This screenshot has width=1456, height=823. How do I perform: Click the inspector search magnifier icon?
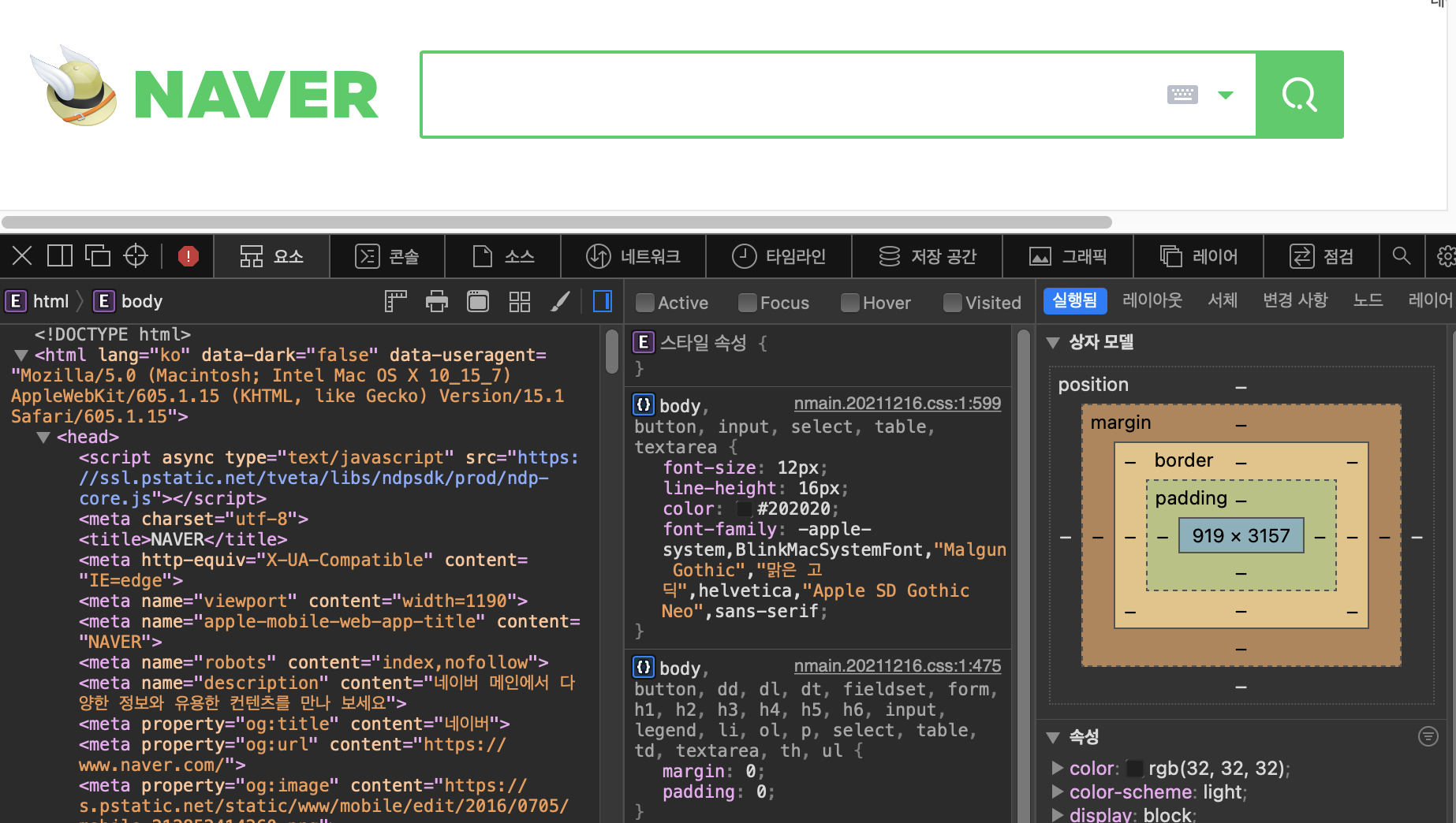[1402, 256]
